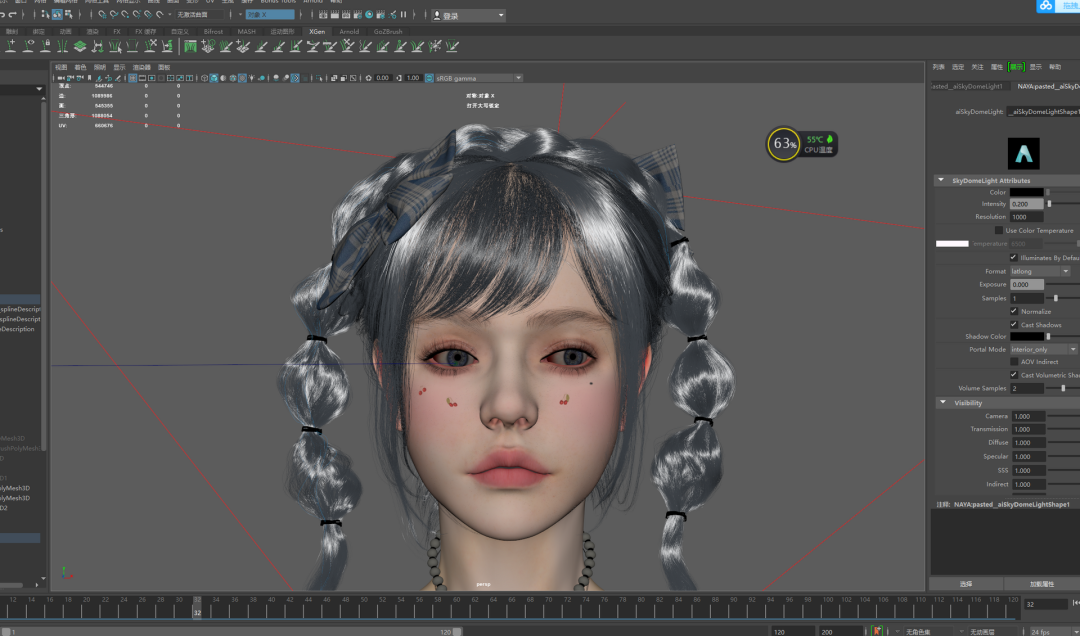Open the viewport Renderer menu
This screenshot has height=636, width=1080.
(141, 67)
